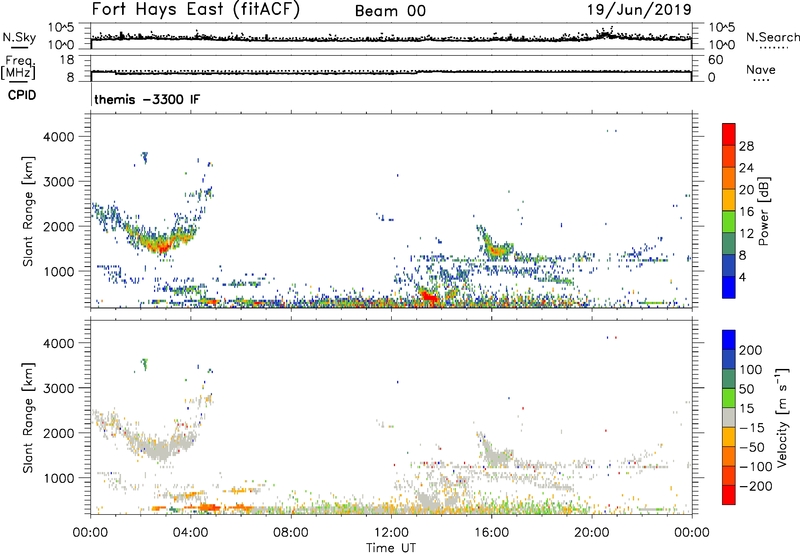Click the 'Time UT' axis title
The width and height of the screenshot is (800, 554).
coord(391,547)
